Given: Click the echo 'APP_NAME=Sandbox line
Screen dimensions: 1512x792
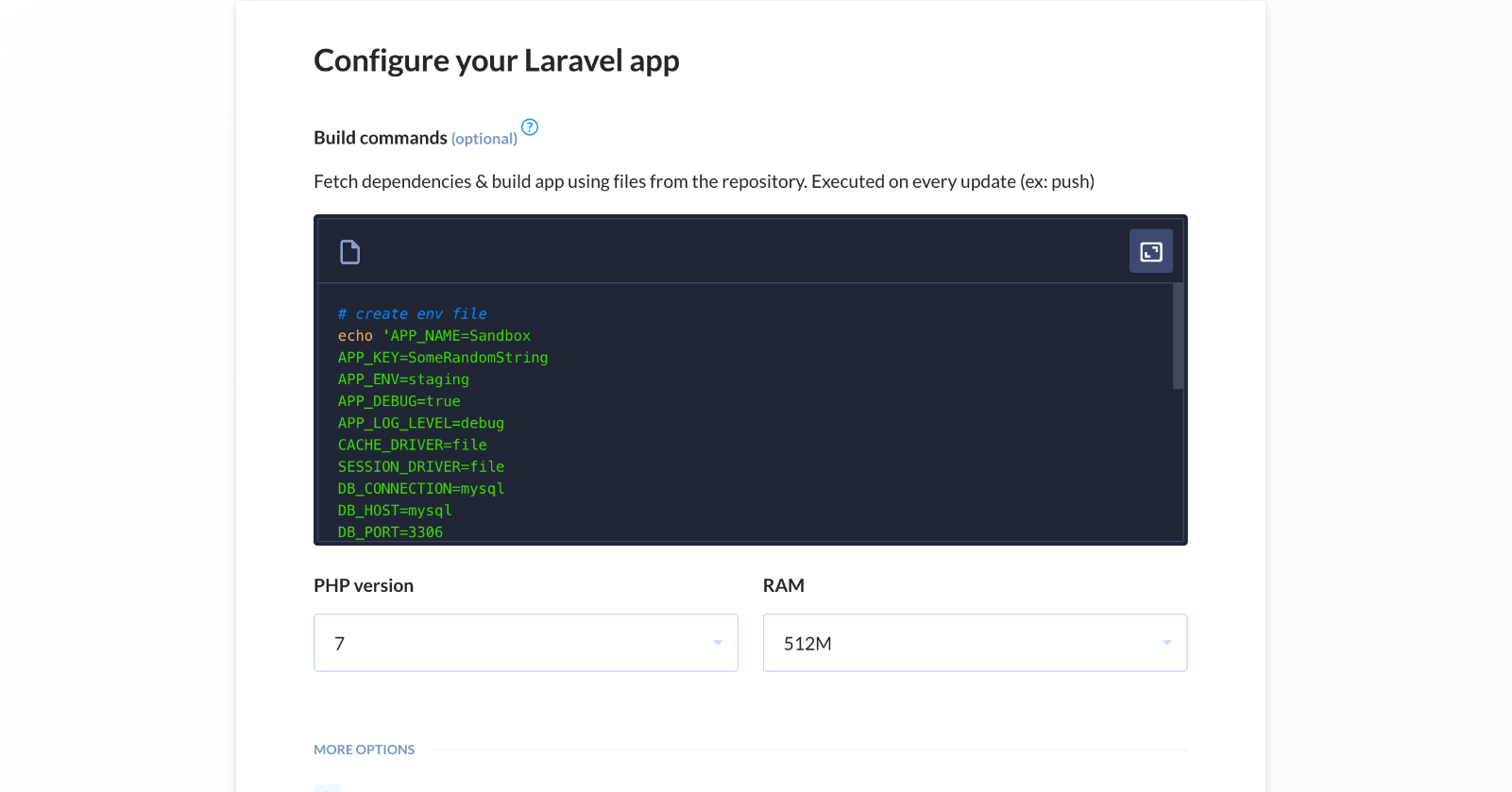Looking at the screenshot, I should tap(434, 336).
